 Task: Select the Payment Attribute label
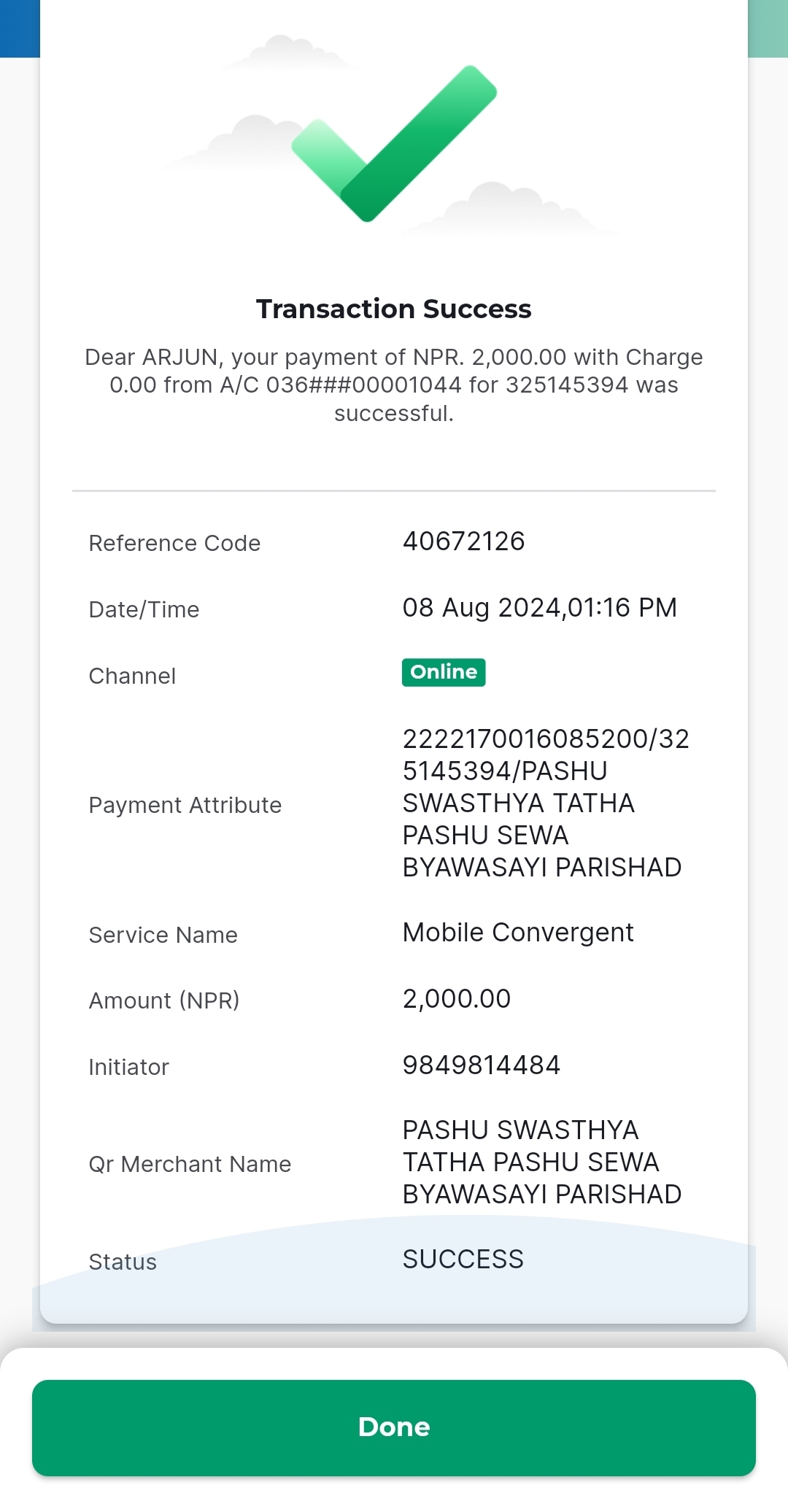click(x=185, y=806)
